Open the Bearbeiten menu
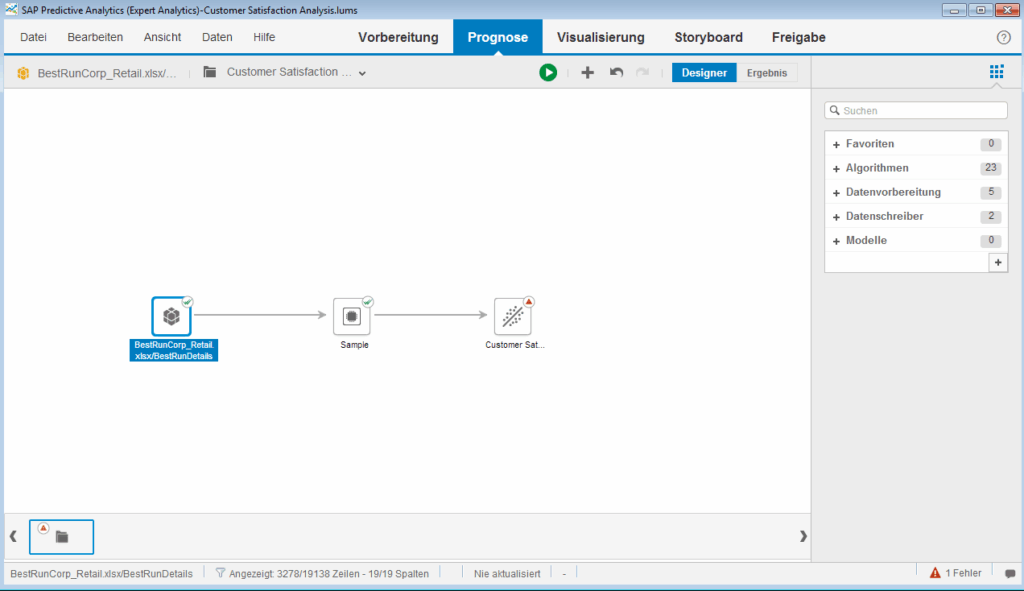 95,37
